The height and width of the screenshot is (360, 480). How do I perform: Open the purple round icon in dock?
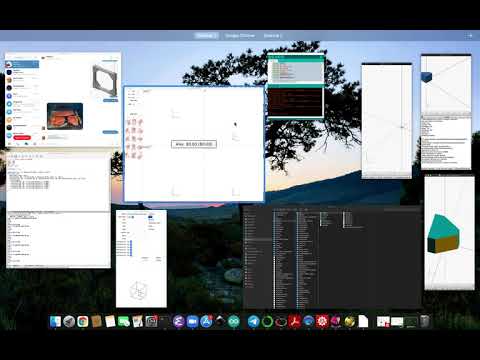[x=179, y=322]
